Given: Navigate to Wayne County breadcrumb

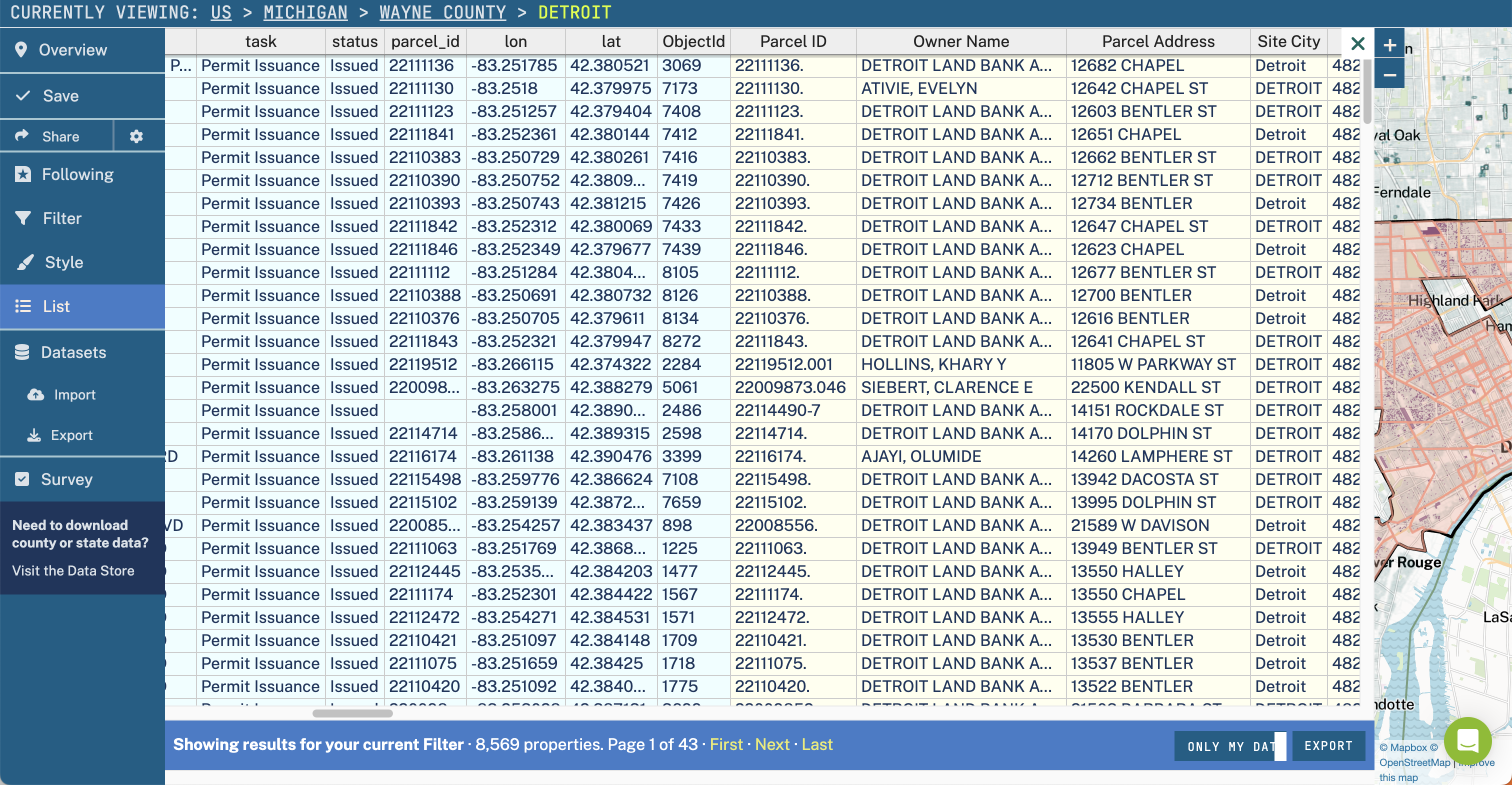Looking at the screenshot, I should tap(442, 12).
